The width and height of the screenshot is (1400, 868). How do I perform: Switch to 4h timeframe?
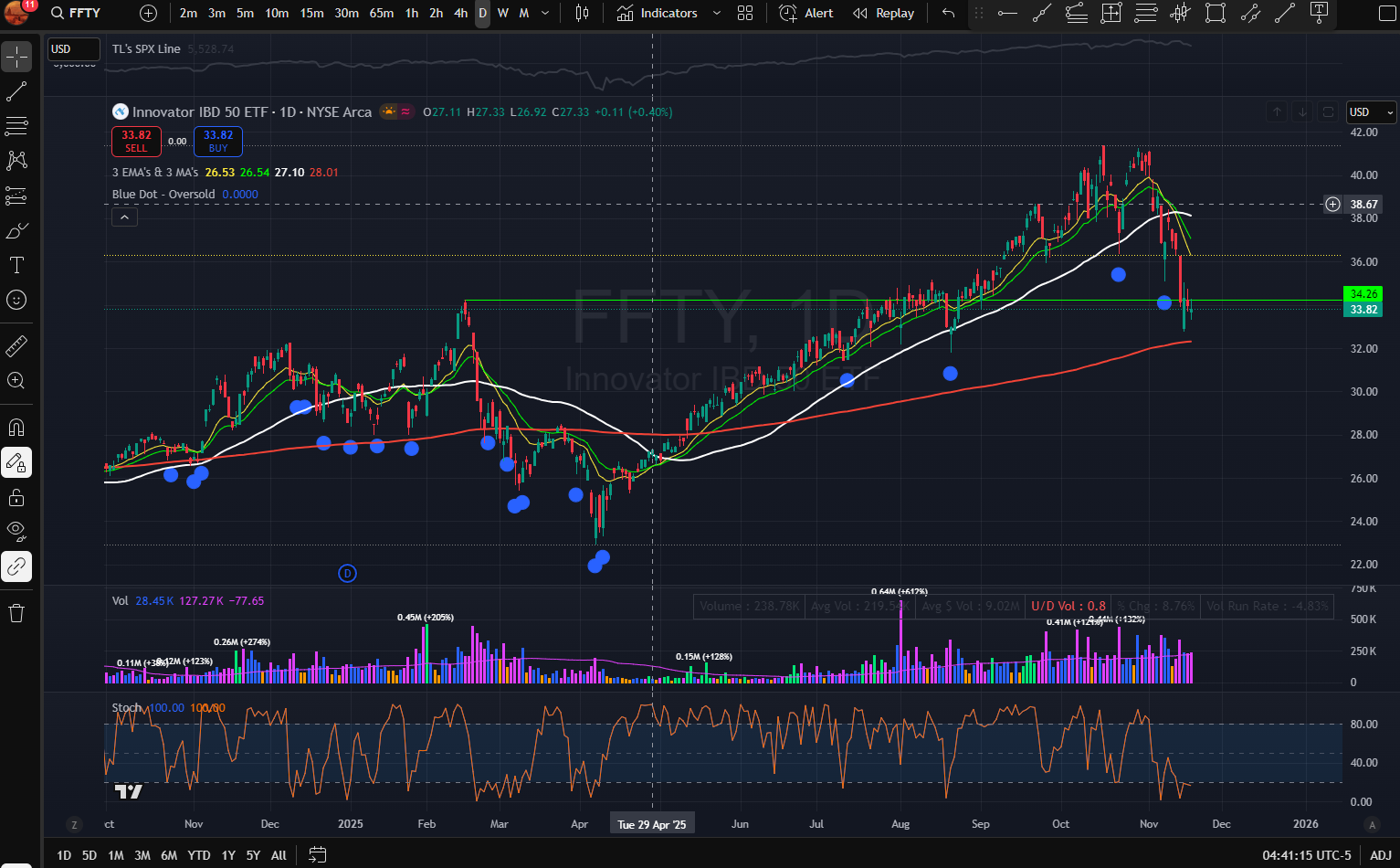[x=460, y=13]
